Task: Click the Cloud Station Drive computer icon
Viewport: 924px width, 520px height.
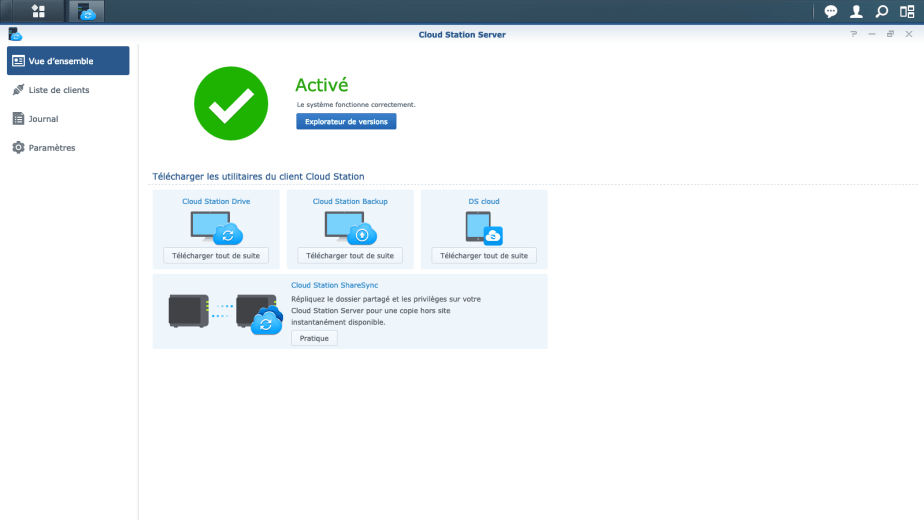Action: (x=216, y=227)
